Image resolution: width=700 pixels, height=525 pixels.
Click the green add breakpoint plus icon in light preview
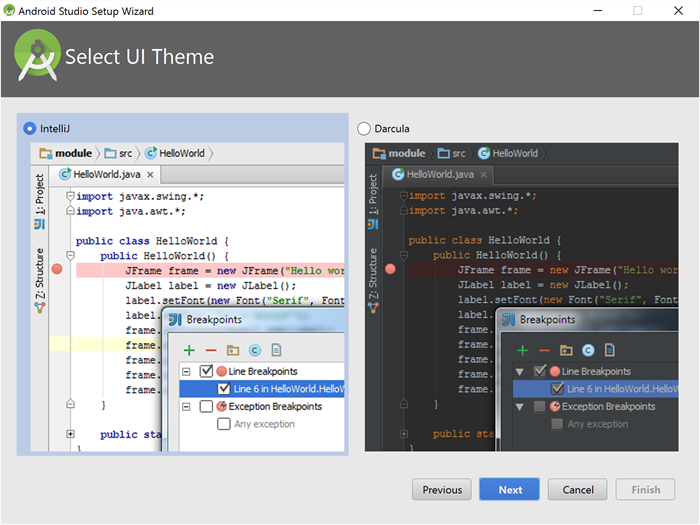(189, 350)
